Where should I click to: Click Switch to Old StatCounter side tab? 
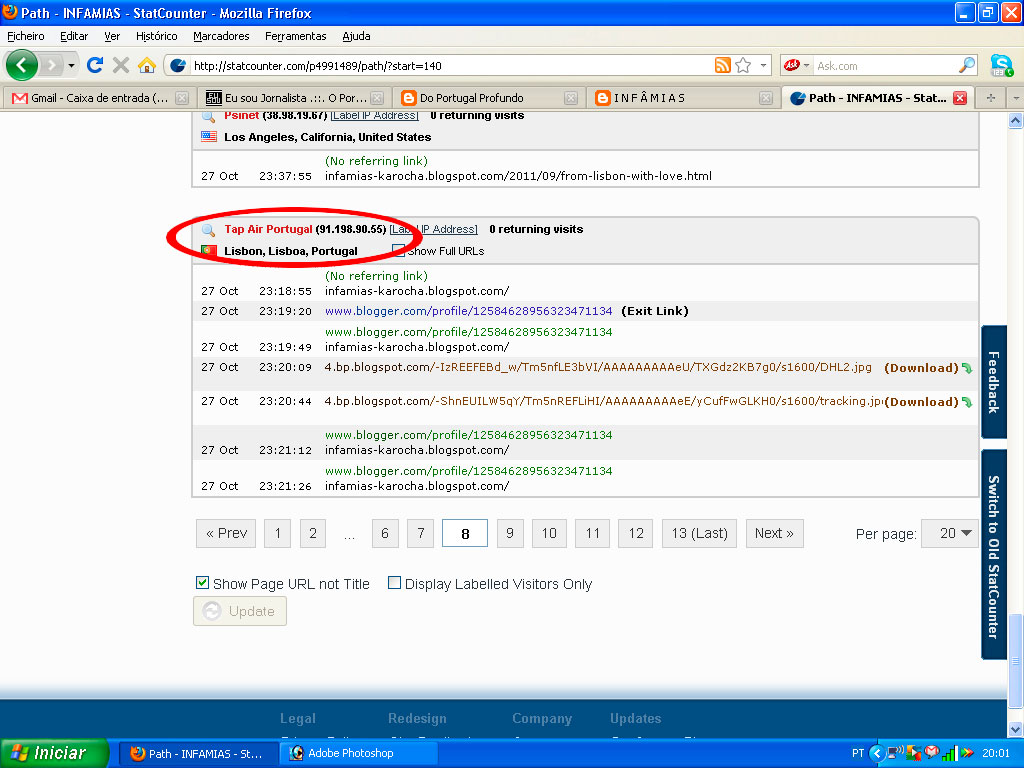(x=993, y=554)
